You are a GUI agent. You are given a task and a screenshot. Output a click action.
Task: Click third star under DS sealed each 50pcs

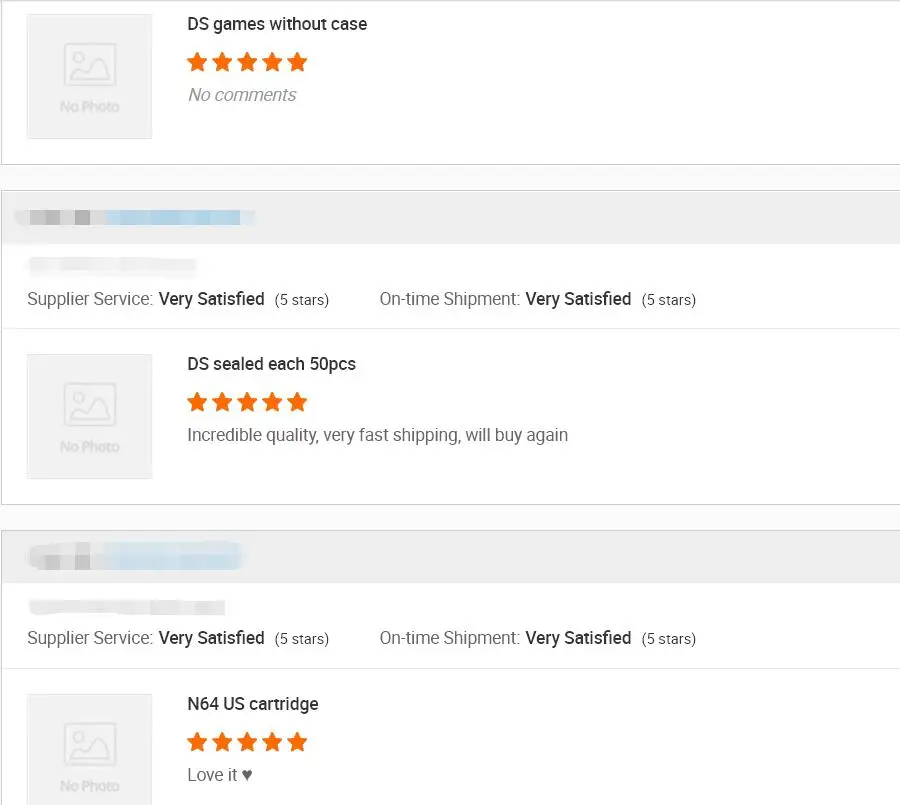click(x=247, y=403)
